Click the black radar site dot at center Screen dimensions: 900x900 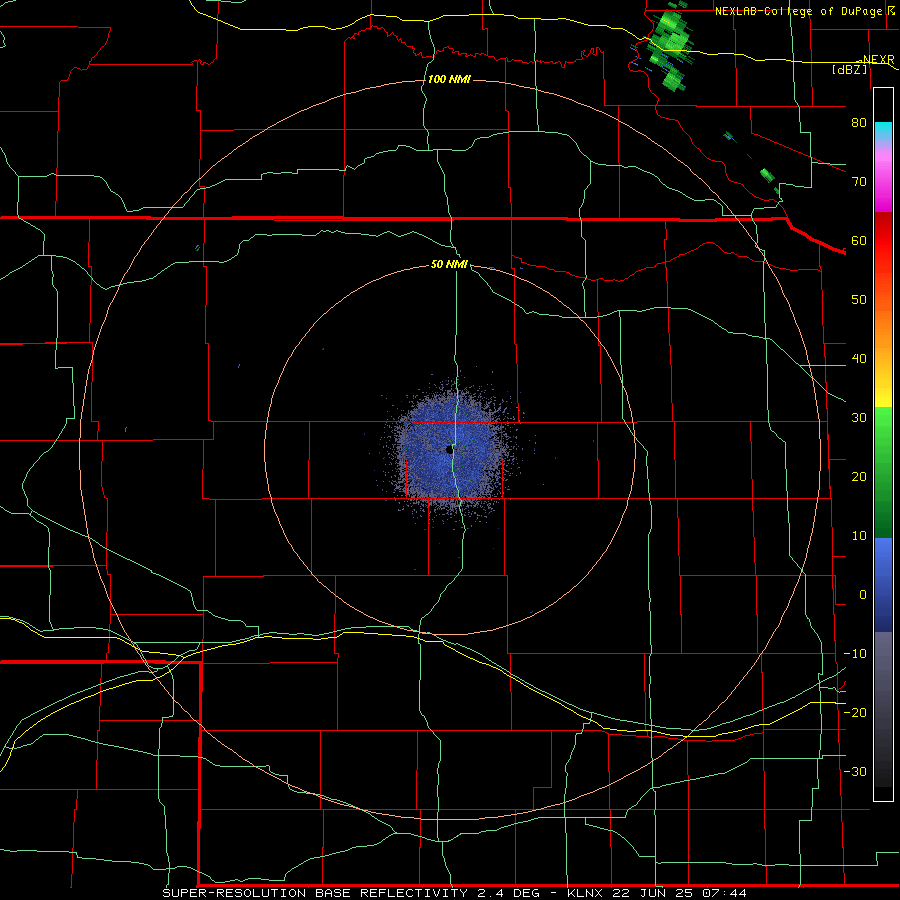449,450
